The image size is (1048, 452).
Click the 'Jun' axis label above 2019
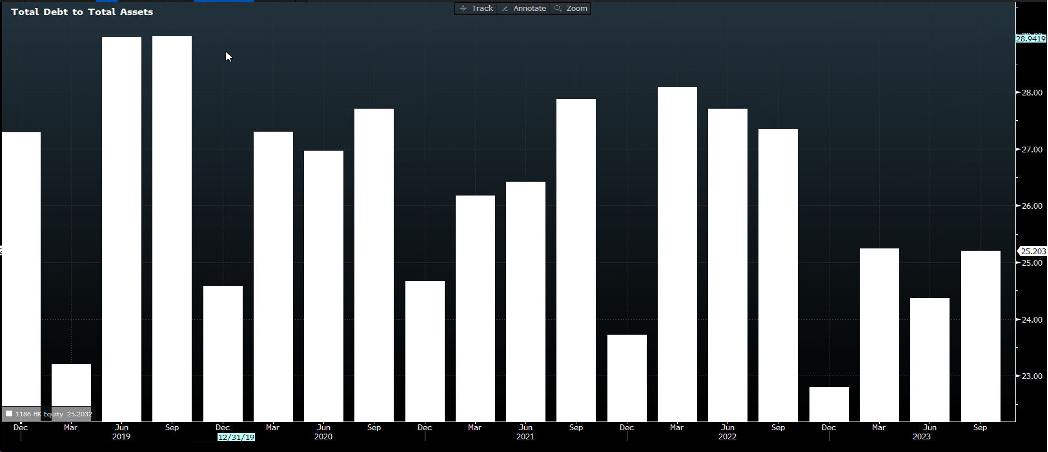point(122,427)
